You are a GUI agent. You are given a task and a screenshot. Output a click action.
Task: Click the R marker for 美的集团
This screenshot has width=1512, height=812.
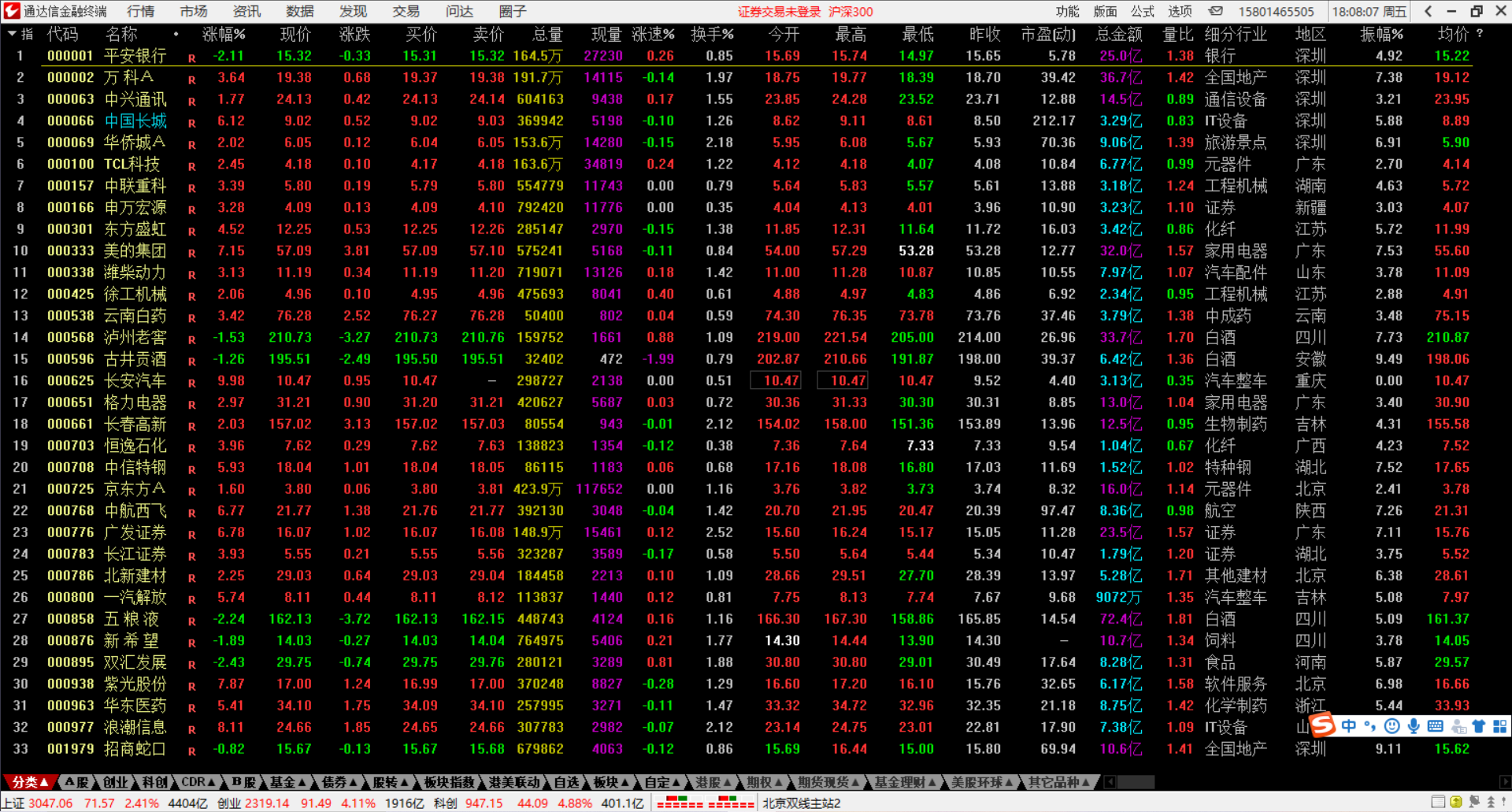point(192,253)
